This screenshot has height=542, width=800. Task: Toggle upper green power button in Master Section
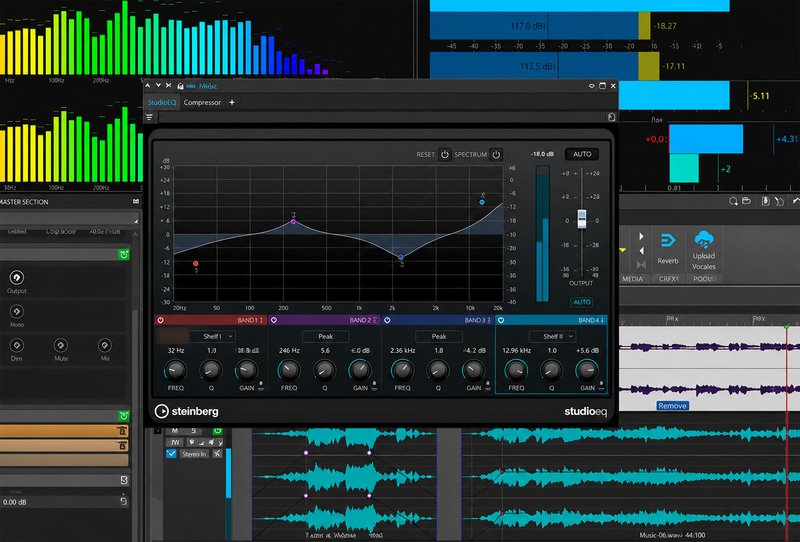point(123,254)
